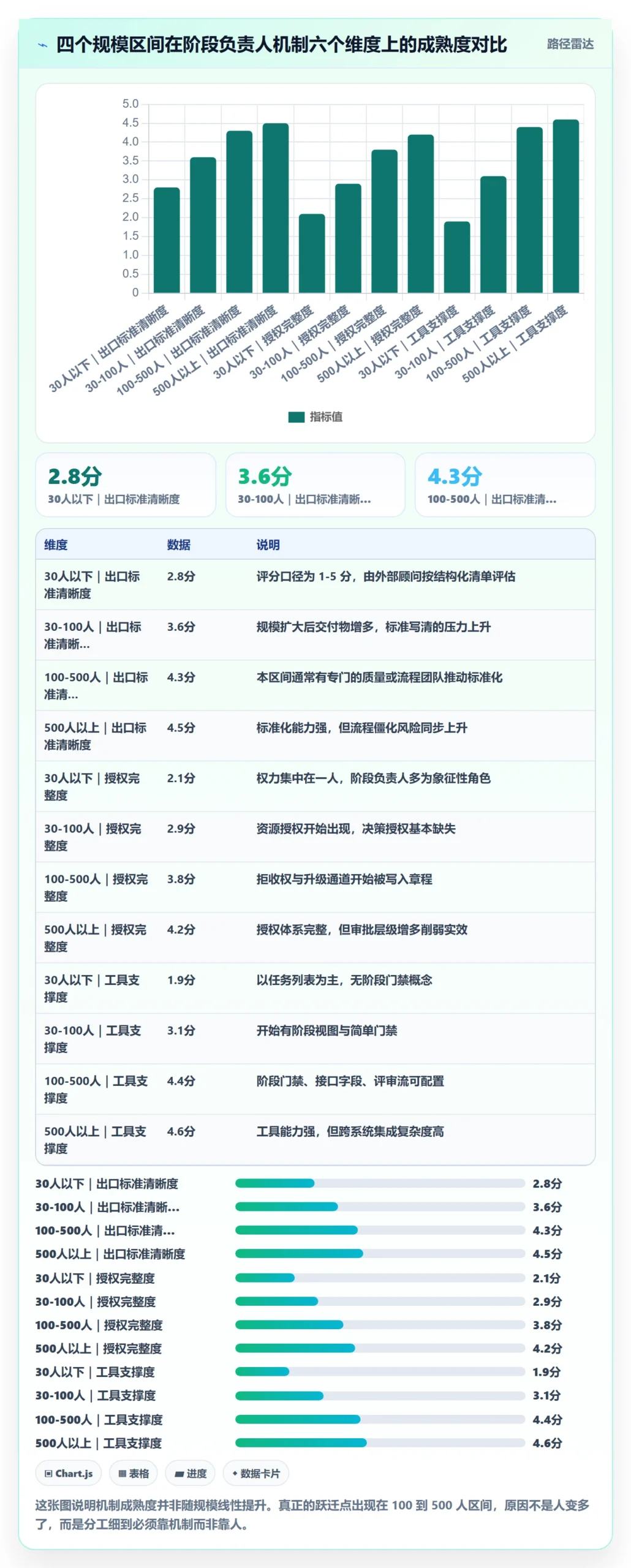Click the chart bar for 100-500人 授权完整度
This screenshot has width=631, height=1568.
coord(384,221)
